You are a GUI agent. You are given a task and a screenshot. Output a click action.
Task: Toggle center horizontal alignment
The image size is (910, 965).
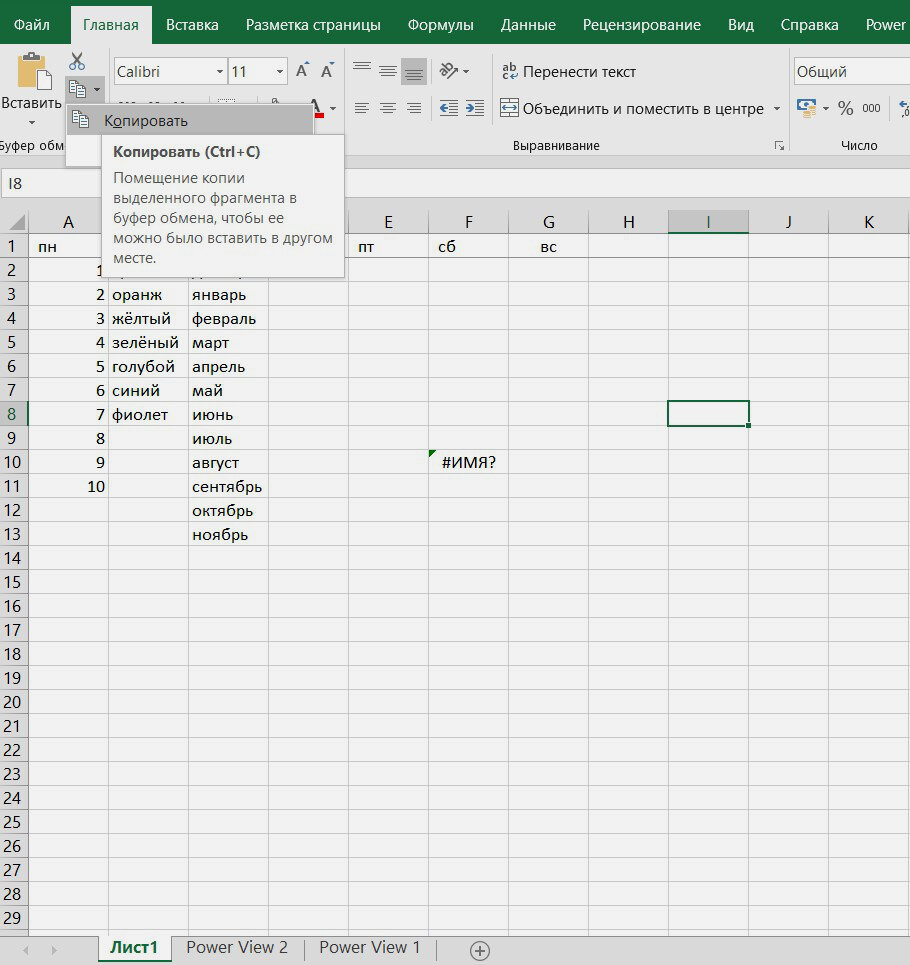(x=388, y=108)
